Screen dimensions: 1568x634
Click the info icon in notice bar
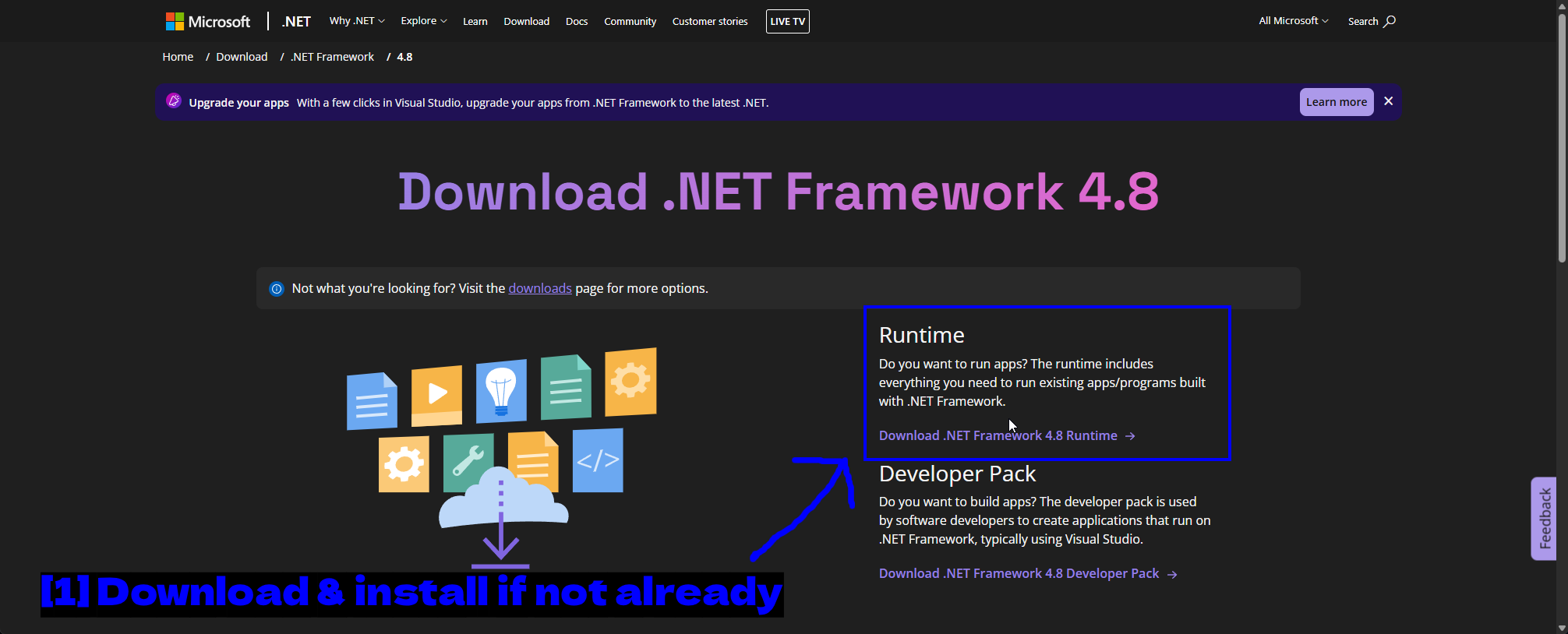[277, 289]
